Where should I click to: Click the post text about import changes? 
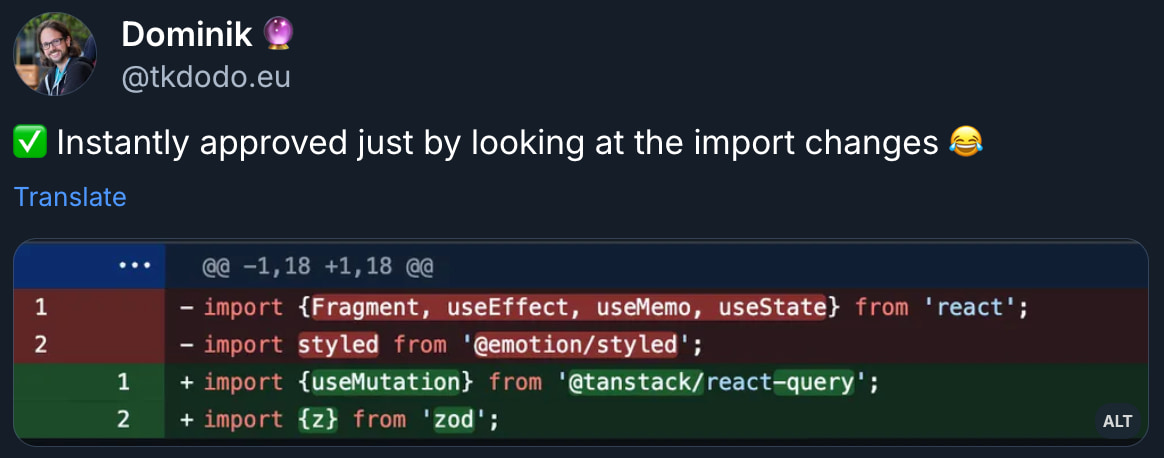497,142
